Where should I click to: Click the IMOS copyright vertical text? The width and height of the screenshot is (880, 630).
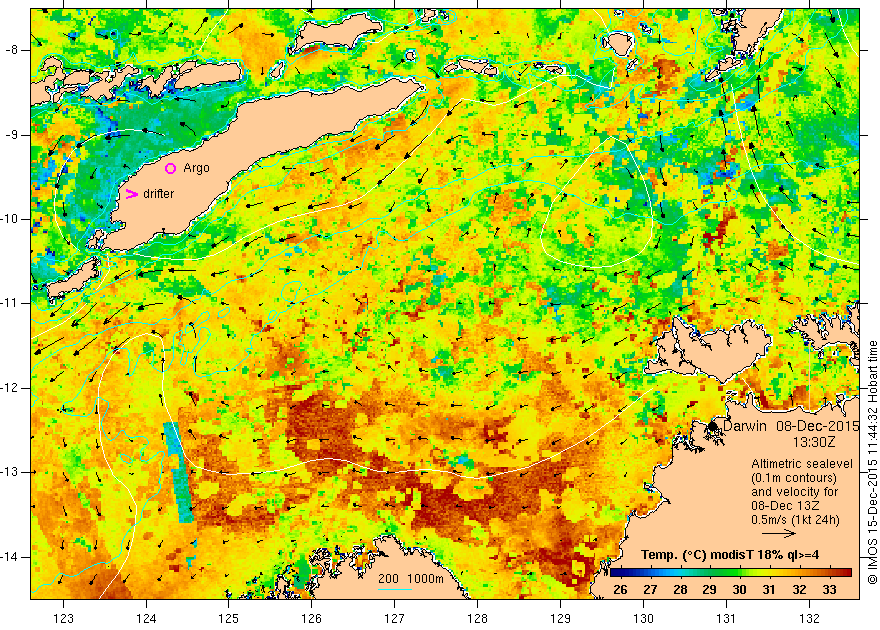tap(872, 462)
